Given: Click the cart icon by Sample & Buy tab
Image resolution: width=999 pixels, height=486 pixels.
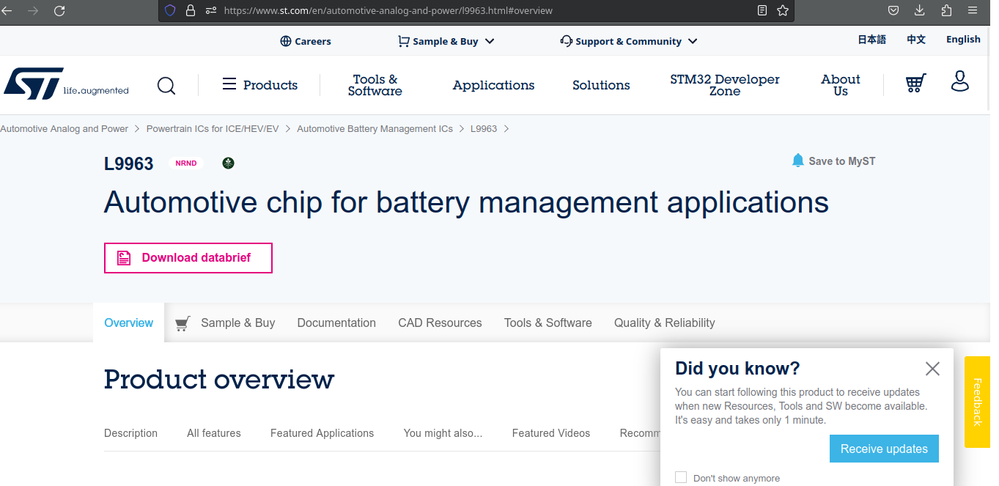Looking at the screenshot, I should [182, 324].
